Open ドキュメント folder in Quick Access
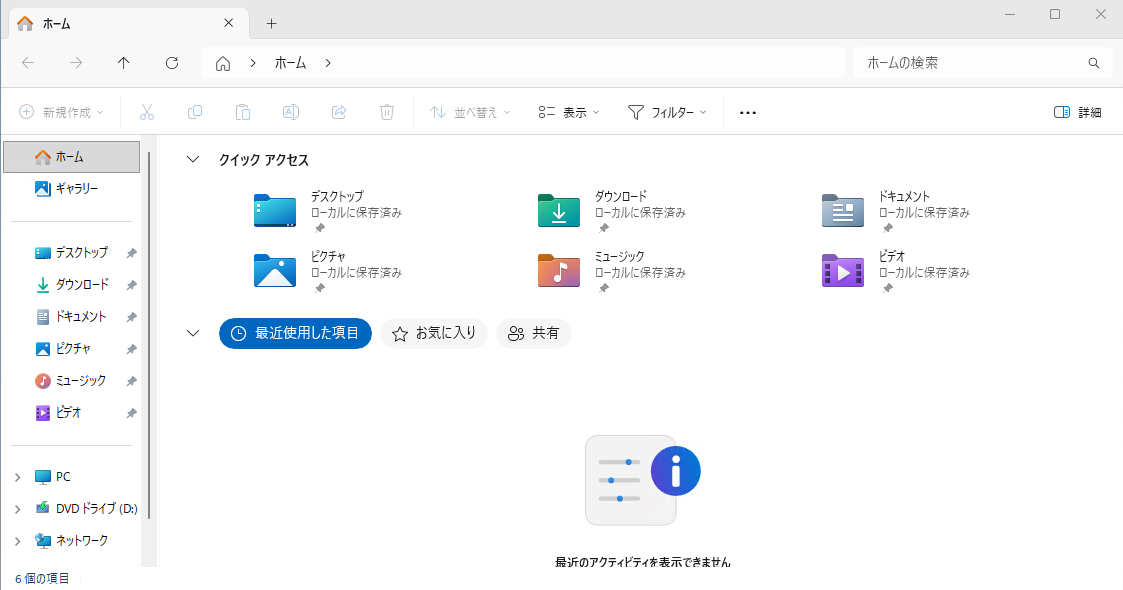Image resolution: width=1123 pixels, height=590 pixels. pos(896,211)
